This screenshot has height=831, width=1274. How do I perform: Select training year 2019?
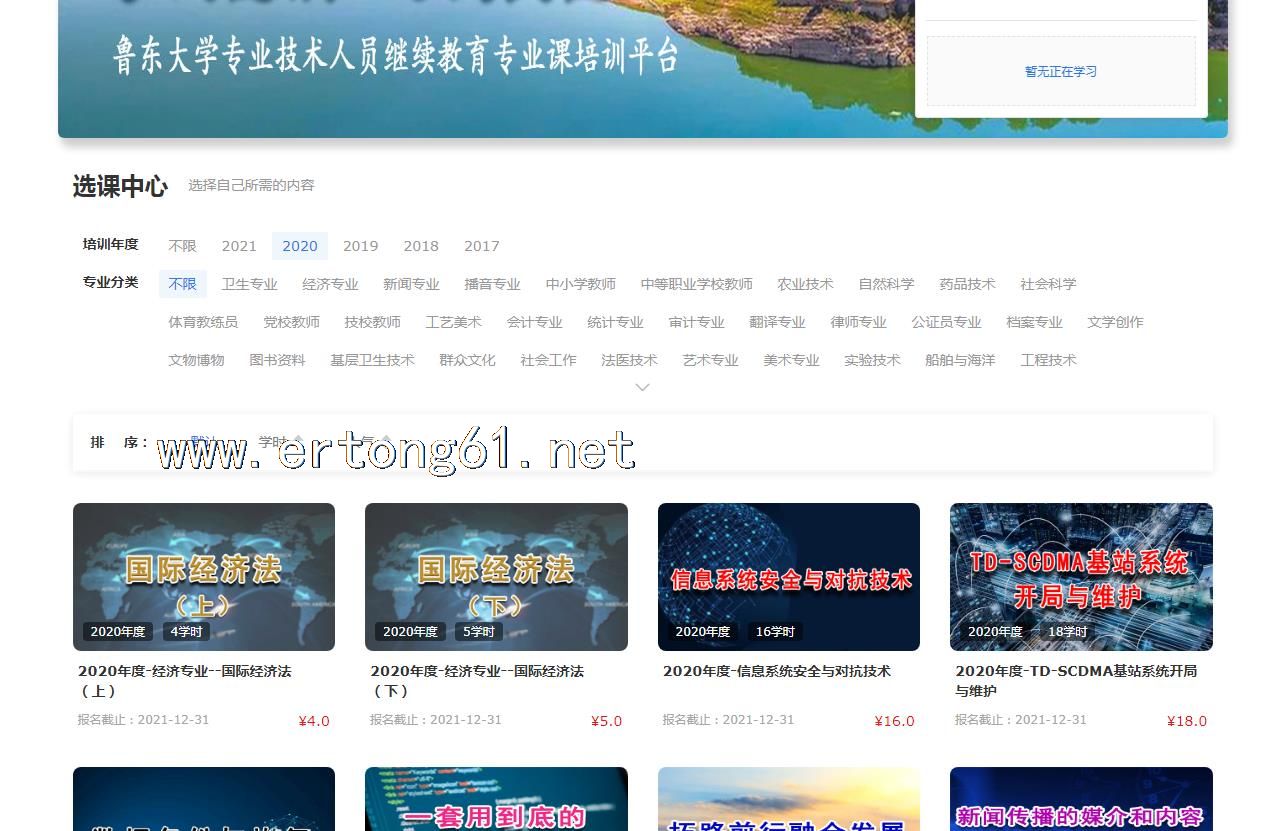pyautogui.click(x=360, y=246)
